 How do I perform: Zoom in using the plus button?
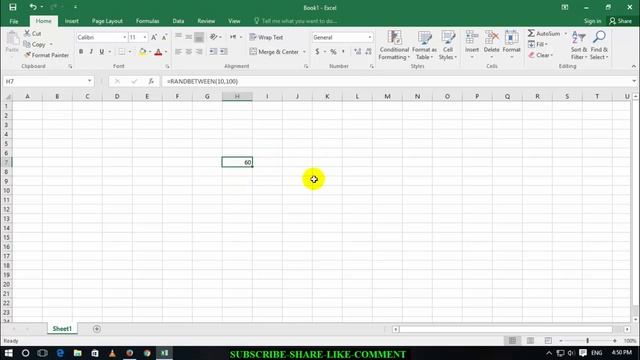tap(615, 341)
